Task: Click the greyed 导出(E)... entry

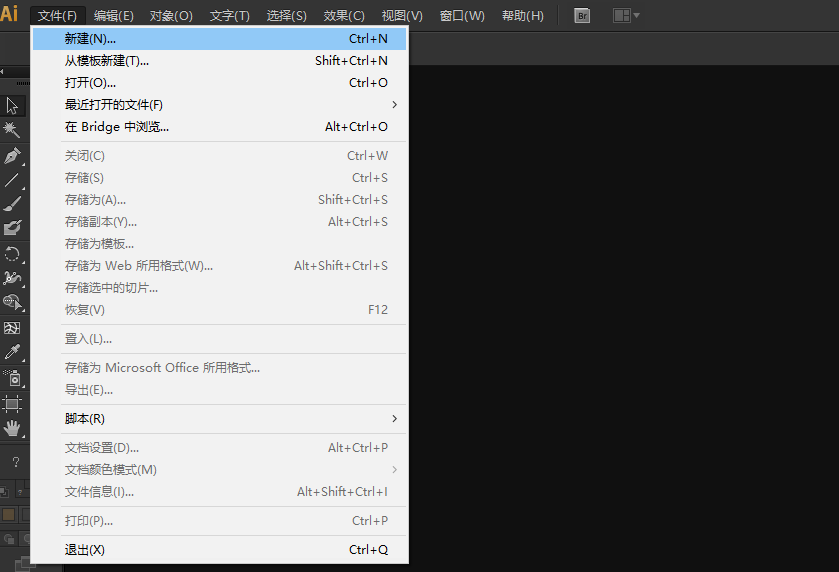Action: 219,390
